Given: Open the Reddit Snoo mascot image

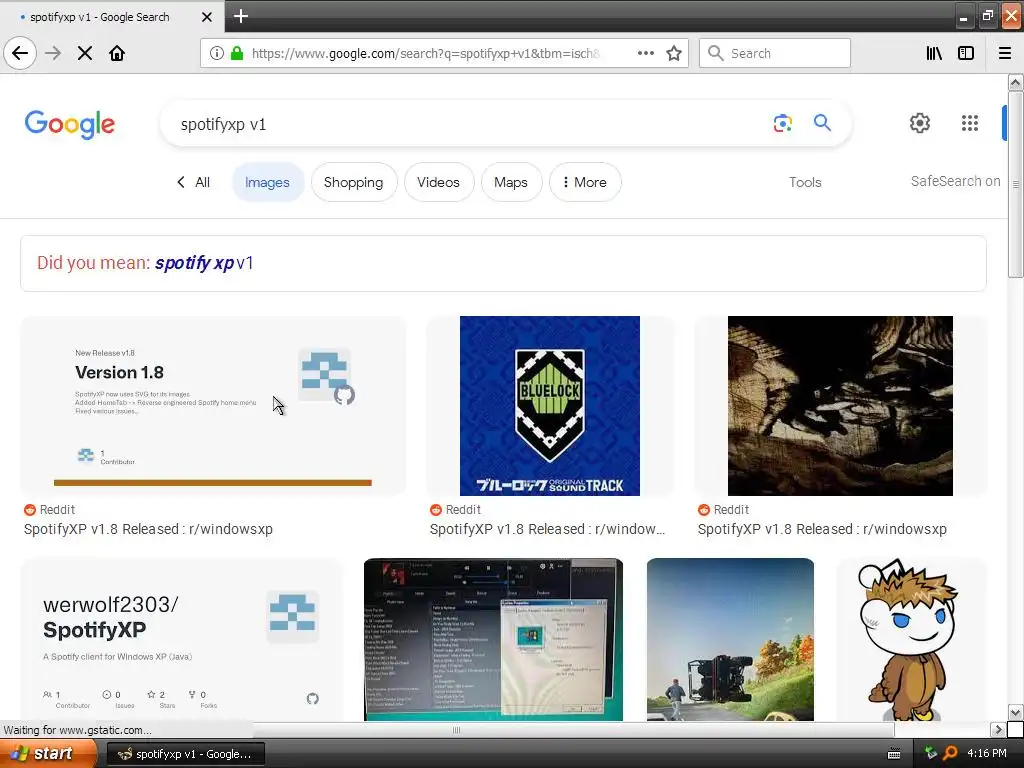Looking at the screenshot, I should [911, 640].
